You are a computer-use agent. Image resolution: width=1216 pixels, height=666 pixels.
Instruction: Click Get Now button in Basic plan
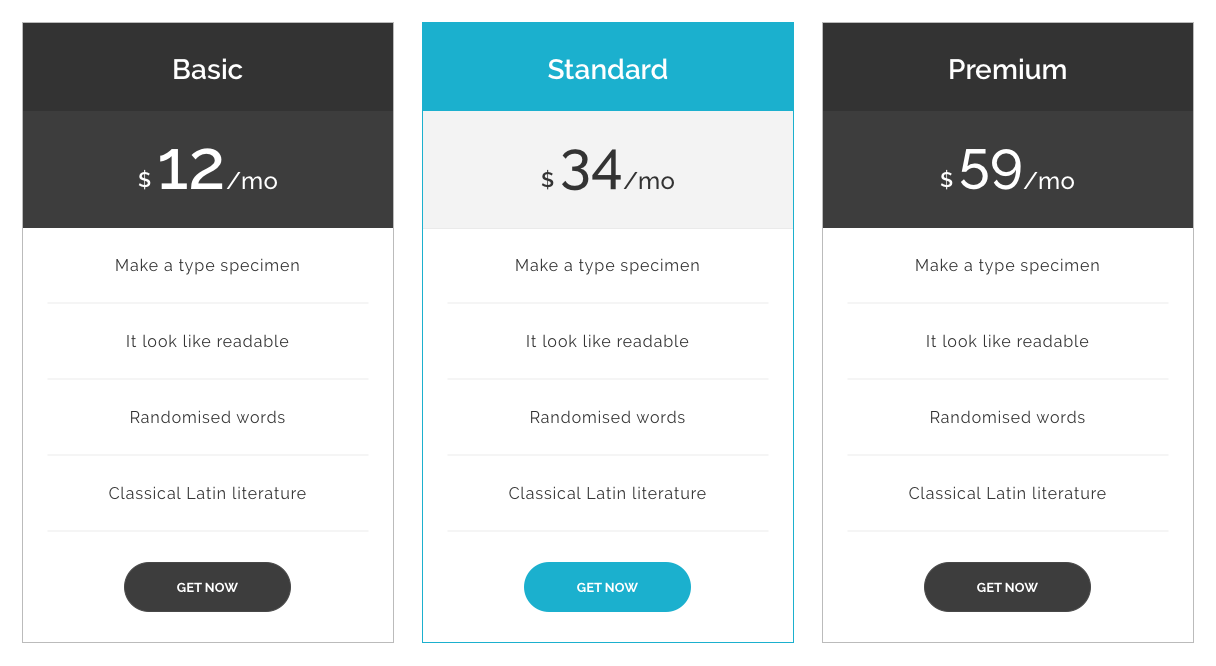(x=207, y=587)
